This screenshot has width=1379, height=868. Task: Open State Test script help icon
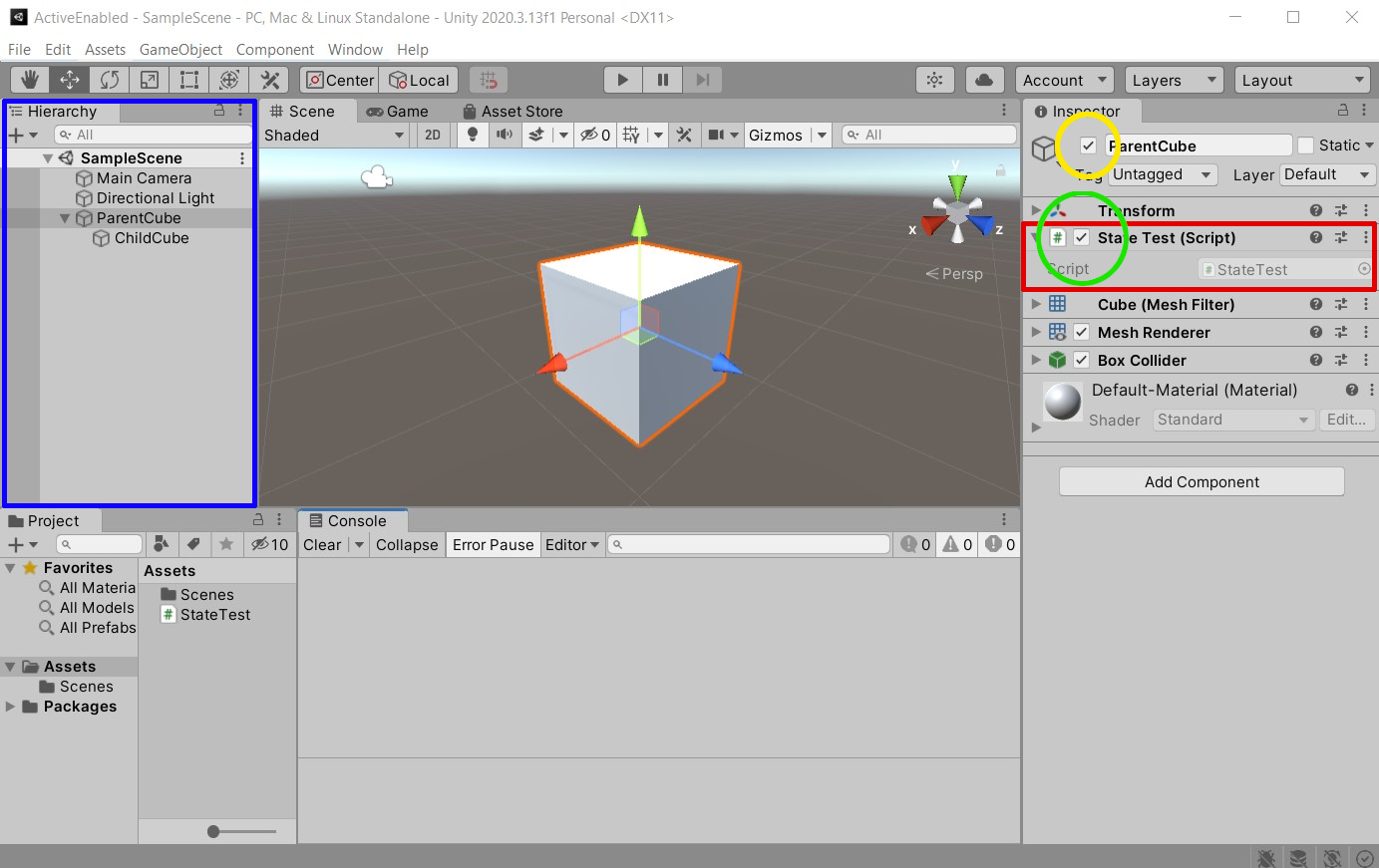pos(1316,237)
